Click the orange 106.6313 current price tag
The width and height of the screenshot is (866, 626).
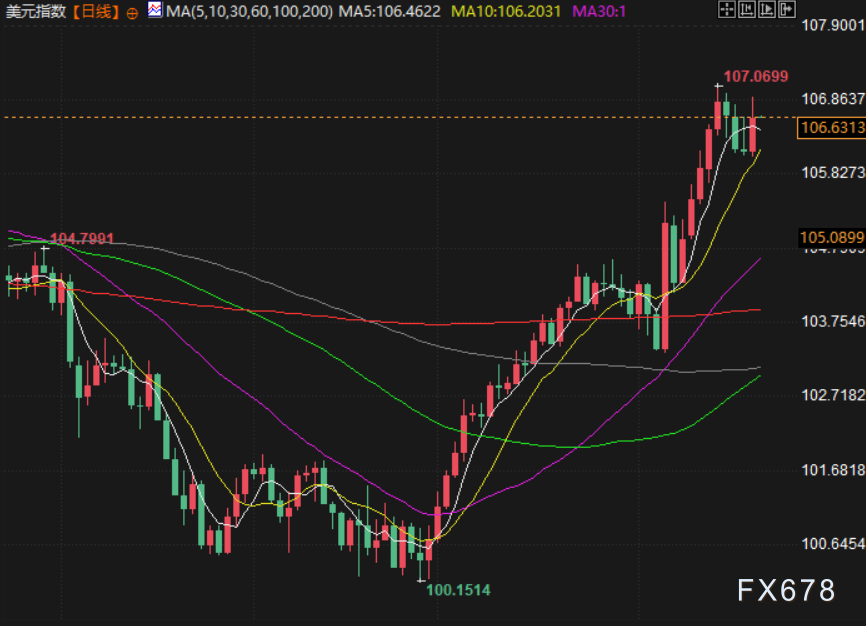click(832, 128)
